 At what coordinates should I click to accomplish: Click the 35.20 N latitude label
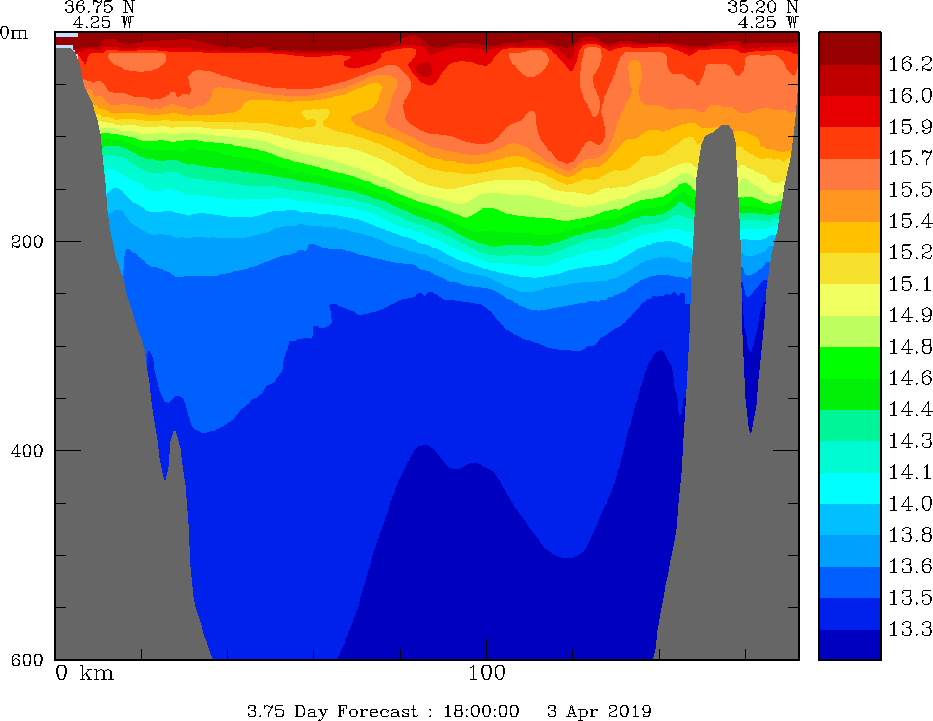(x=762, y=7)
